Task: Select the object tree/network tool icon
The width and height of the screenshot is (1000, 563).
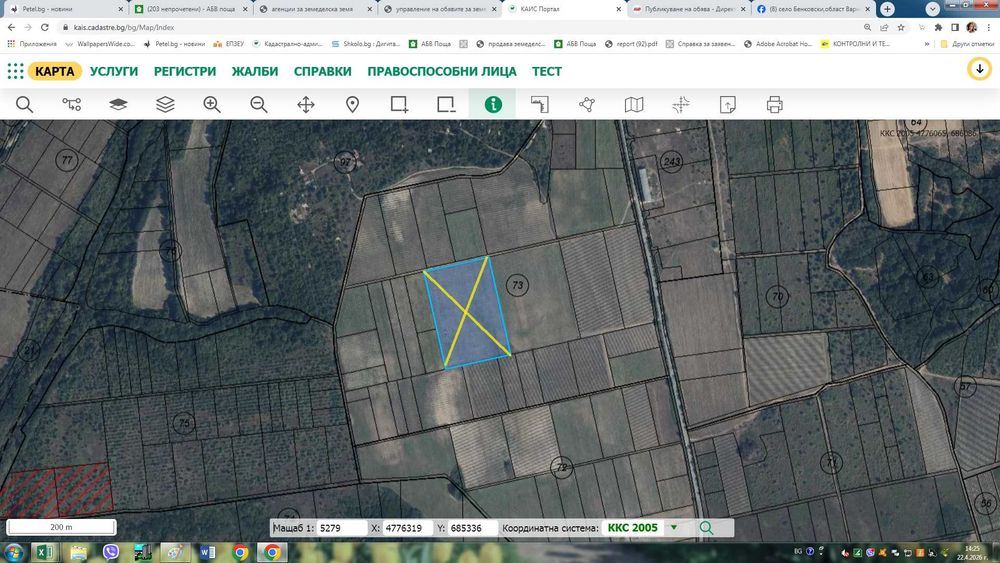Action: [71, 105]
